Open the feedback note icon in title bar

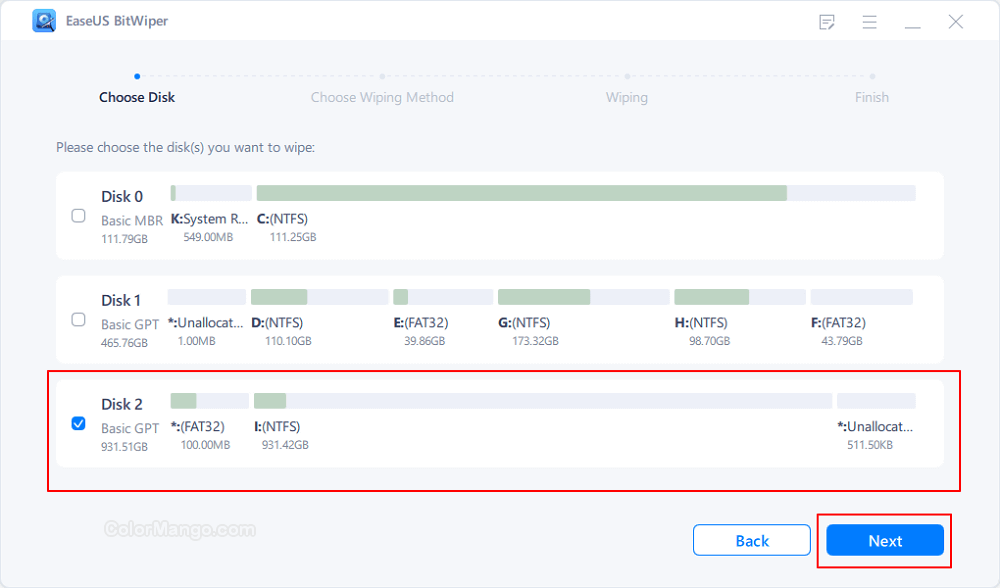click(x=827, y=22)
